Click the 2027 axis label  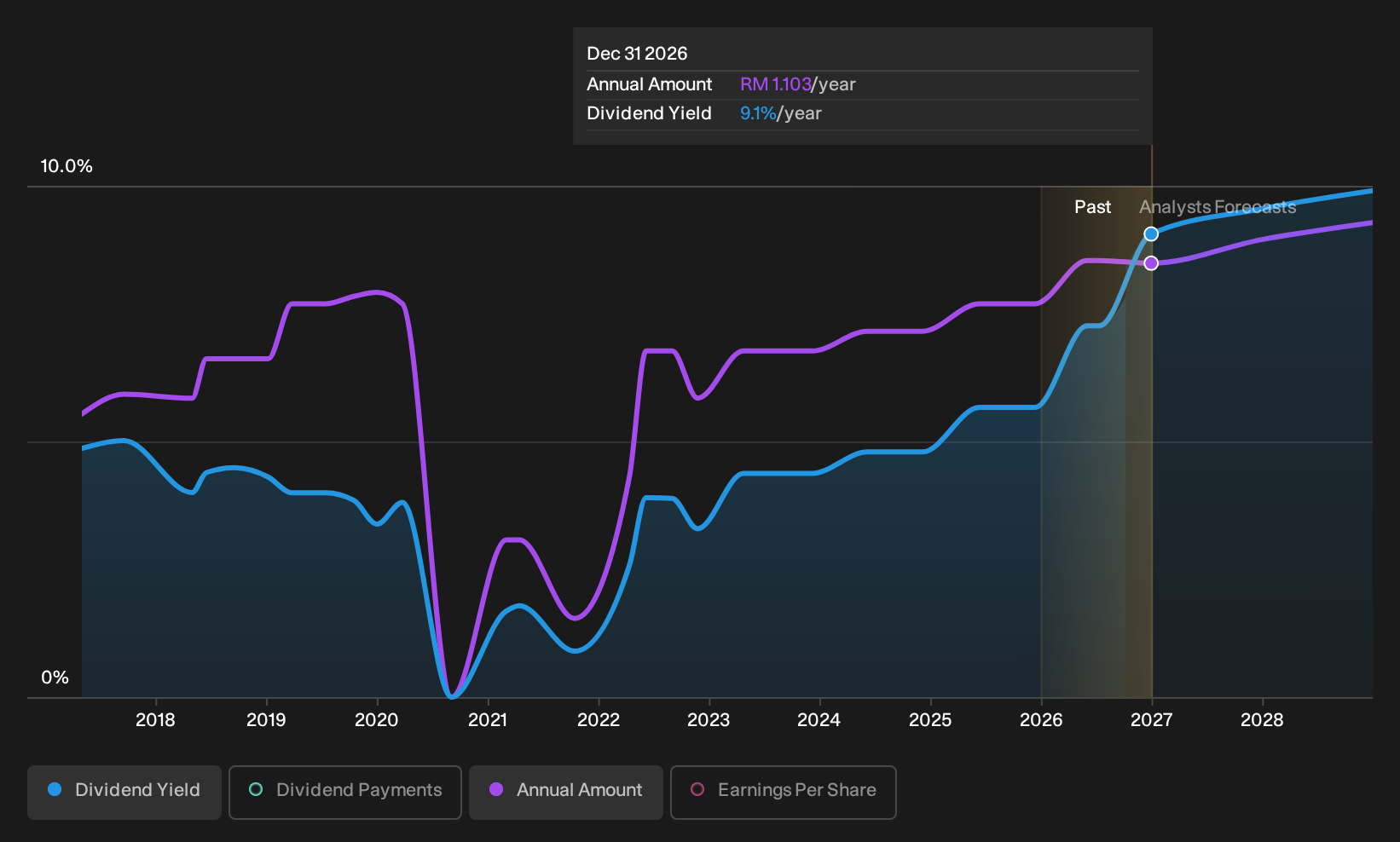point(1152,720)
